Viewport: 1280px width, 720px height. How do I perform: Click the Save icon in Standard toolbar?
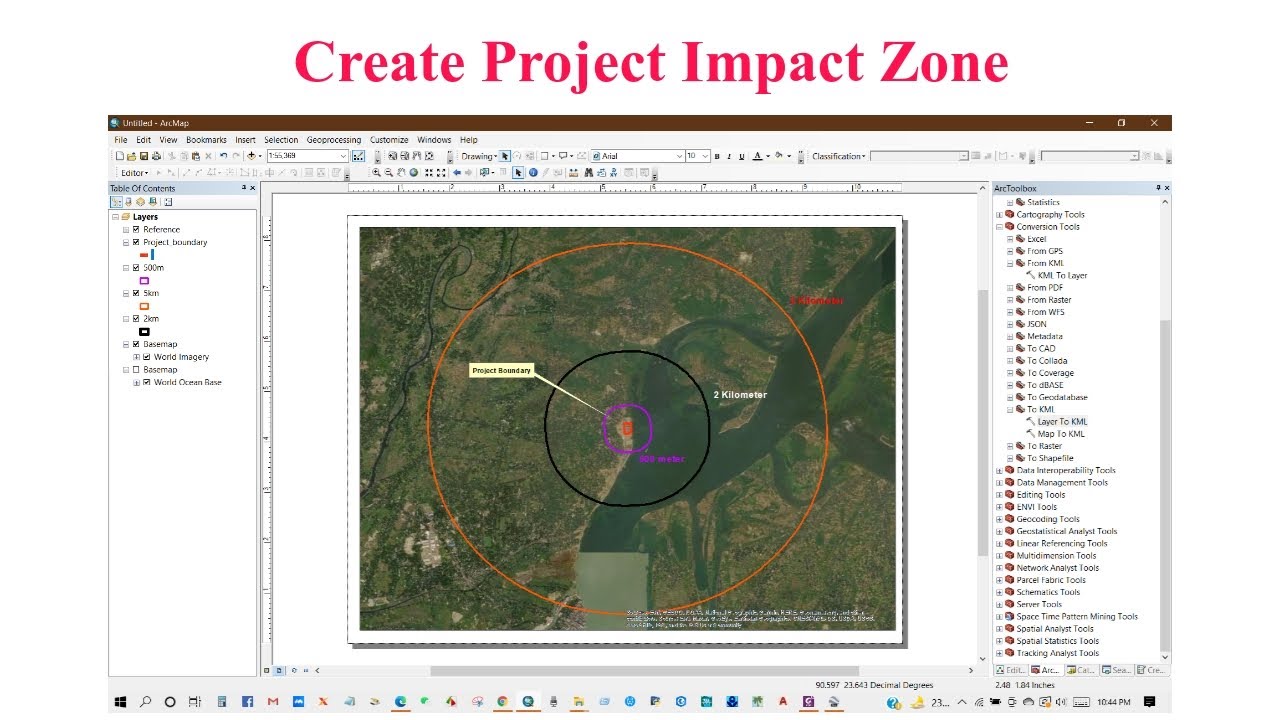[x=144, y=156]
